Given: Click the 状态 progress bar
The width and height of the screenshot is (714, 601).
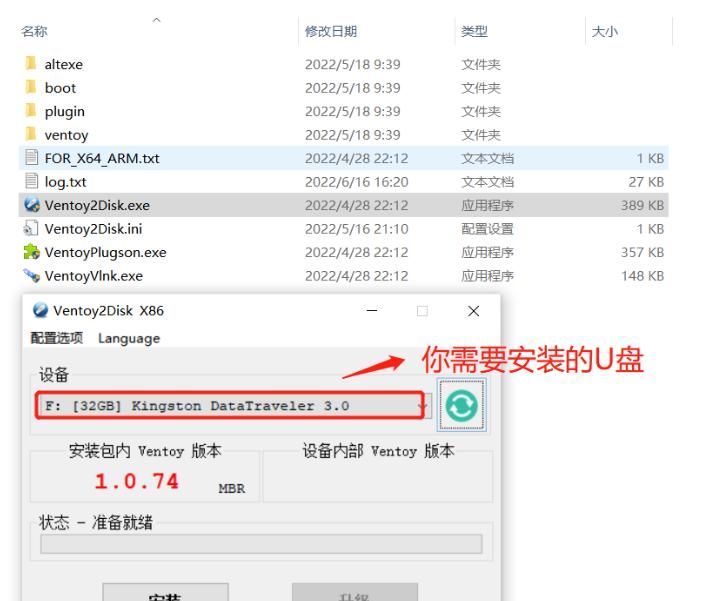Looking at the screenshot, I should click(261, 544).
